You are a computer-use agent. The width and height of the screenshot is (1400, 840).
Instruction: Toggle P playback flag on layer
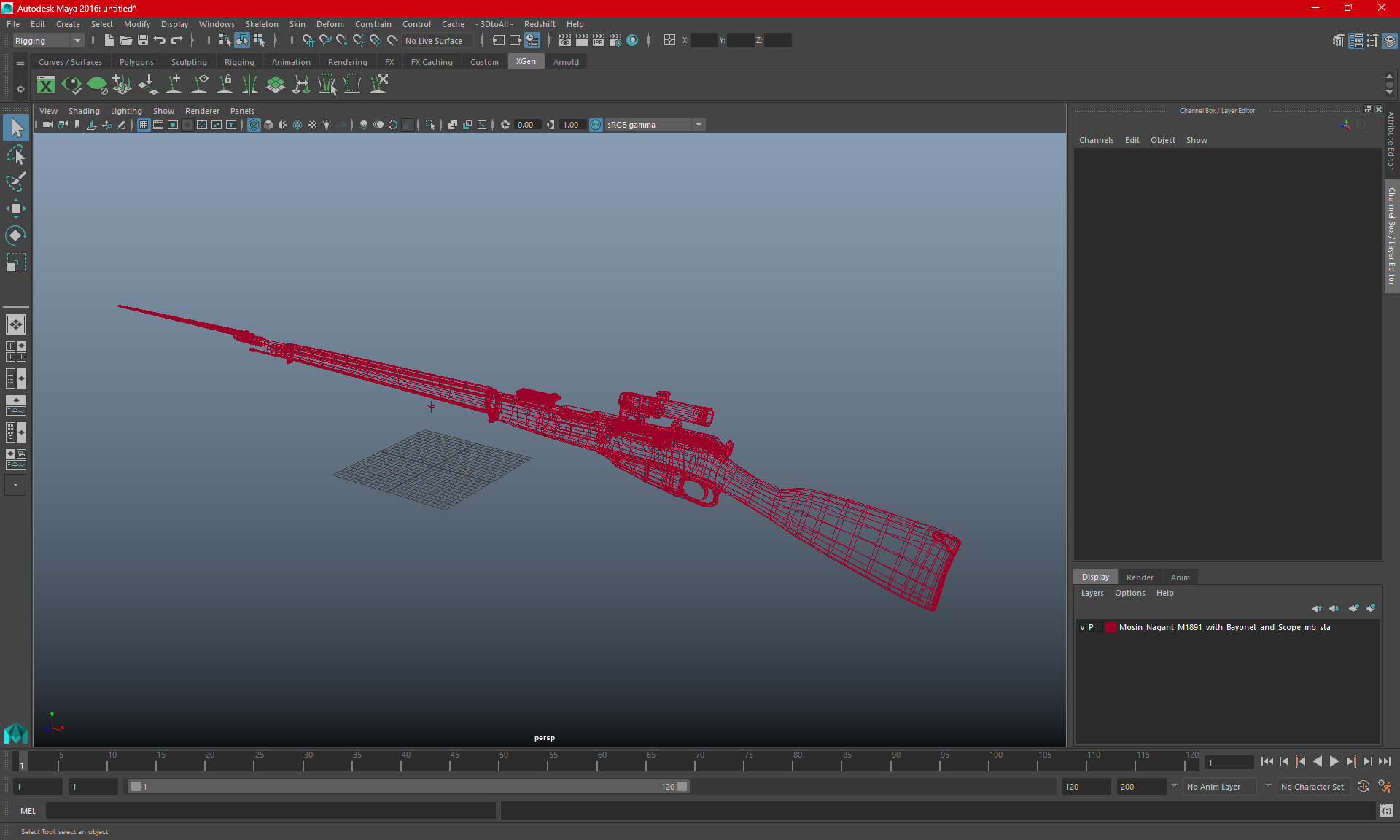[x=1091, y=627]
